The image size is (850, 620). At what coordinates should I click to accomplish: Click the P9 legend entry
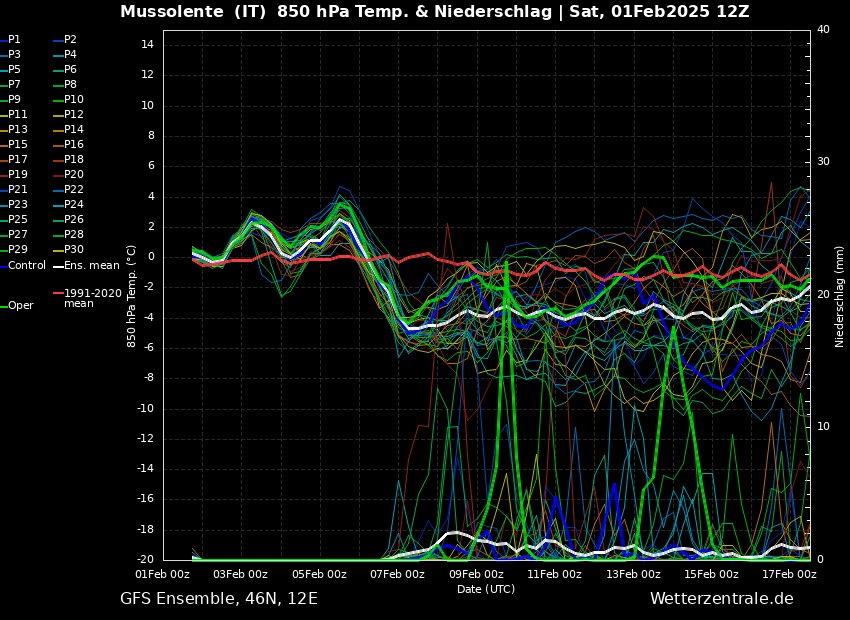[x=14, y=99]
